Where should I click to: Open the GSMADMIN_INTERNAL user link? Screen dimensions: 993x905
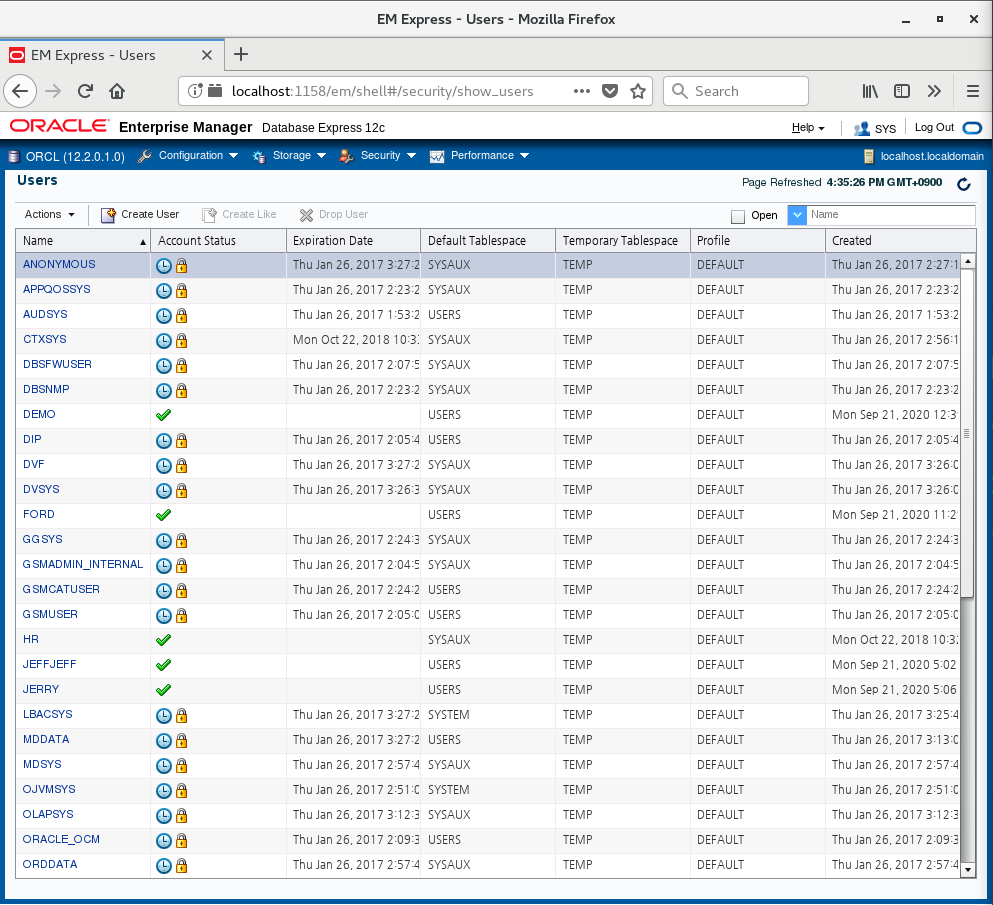coord(83,564)
